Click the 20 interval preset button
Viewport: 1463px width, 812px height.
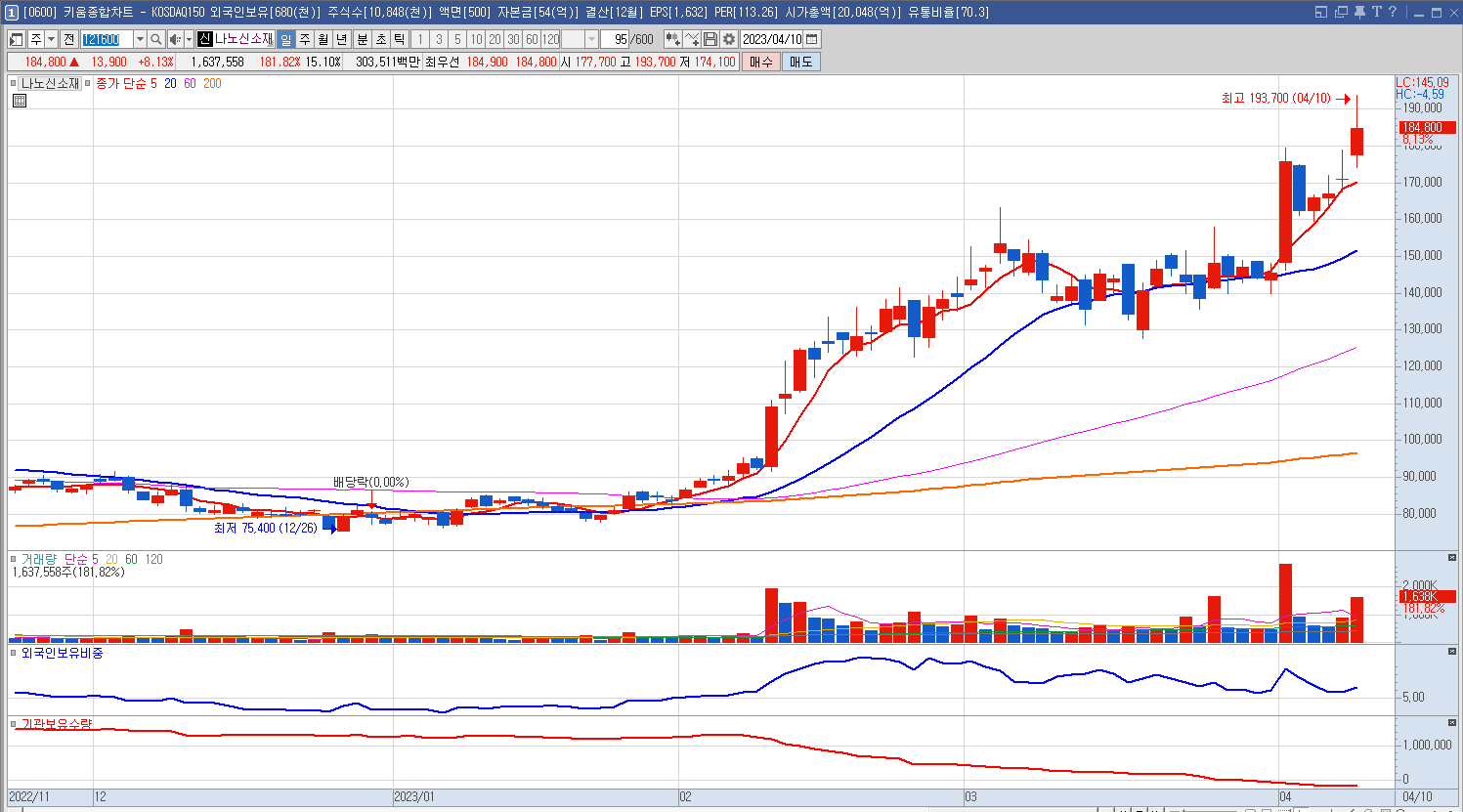495,39
